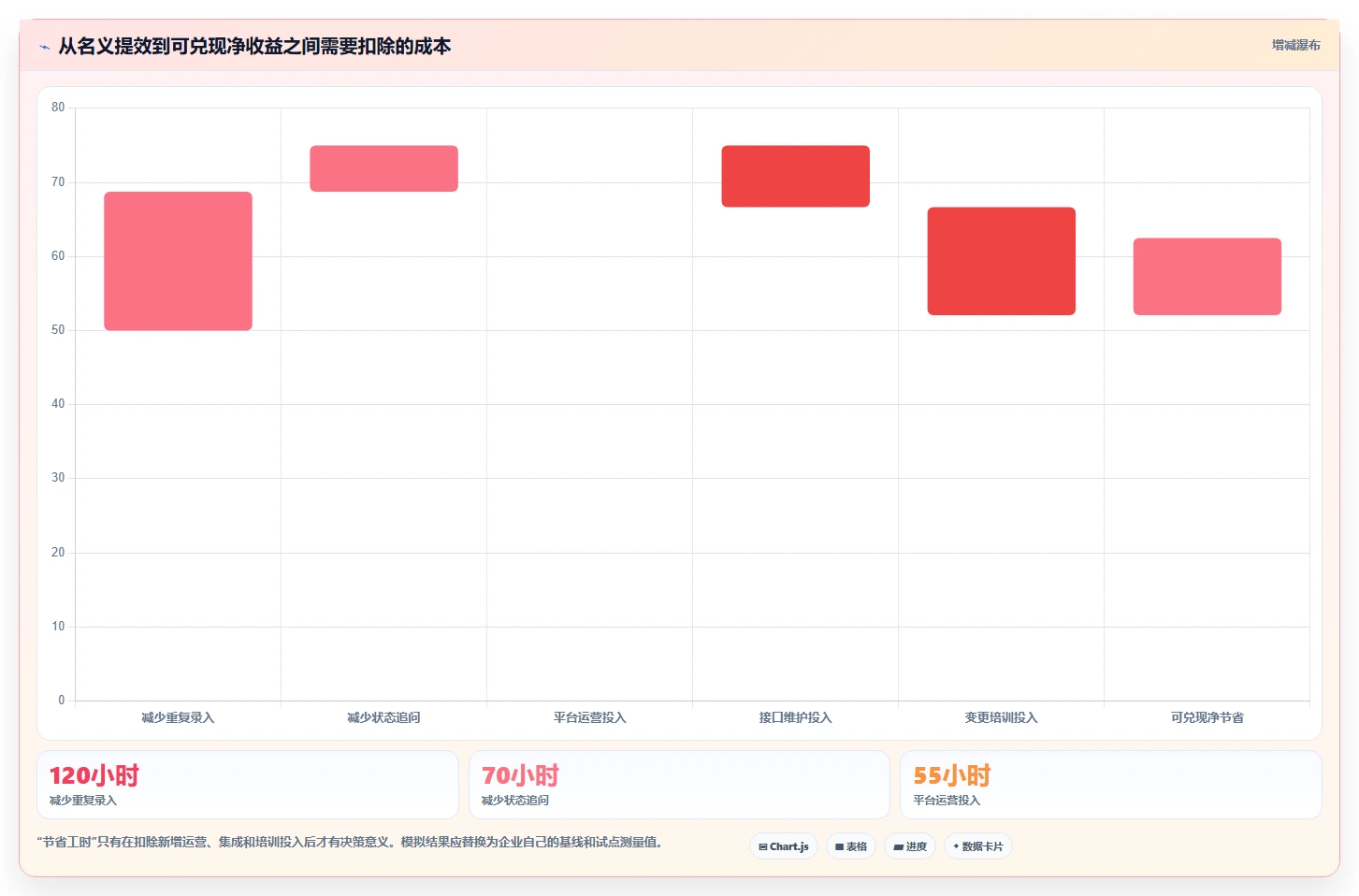
Task: Click the y-axis value 50
Action: pyautogui.click(x=58, y=330)
